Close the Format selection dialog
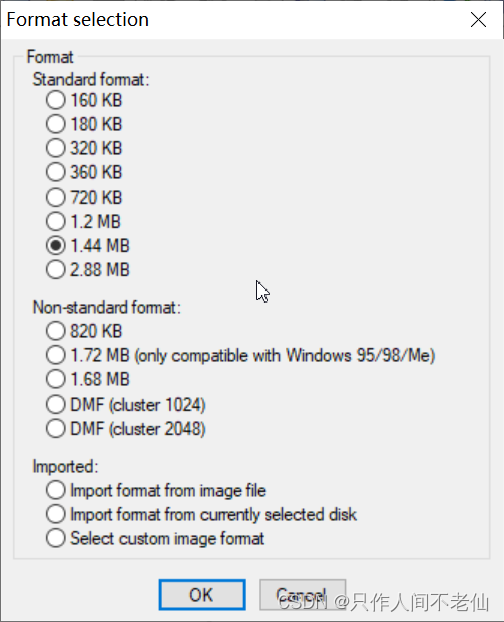Screen dimensions: 504x622 [479, 19]
